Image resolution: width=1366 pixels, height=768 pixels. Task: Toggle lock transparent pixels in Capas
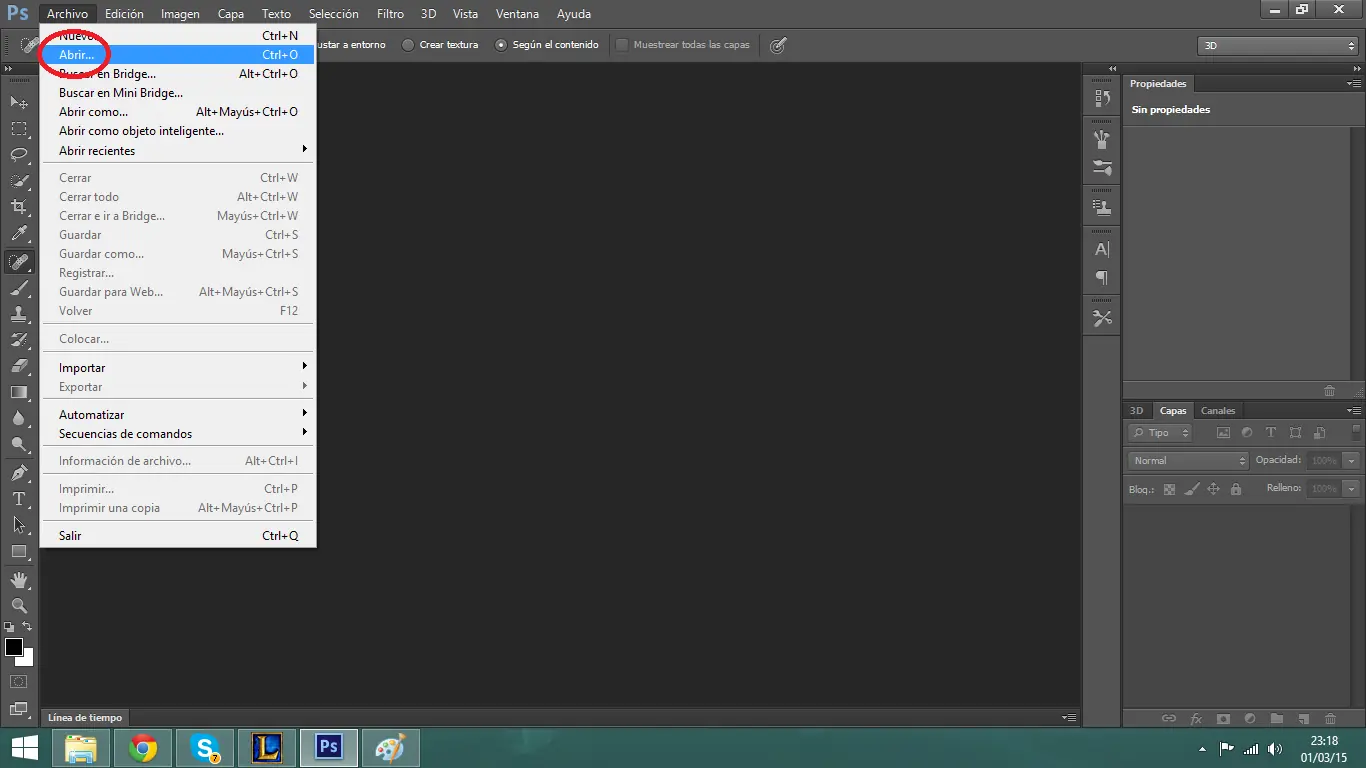pos(1169,489)
